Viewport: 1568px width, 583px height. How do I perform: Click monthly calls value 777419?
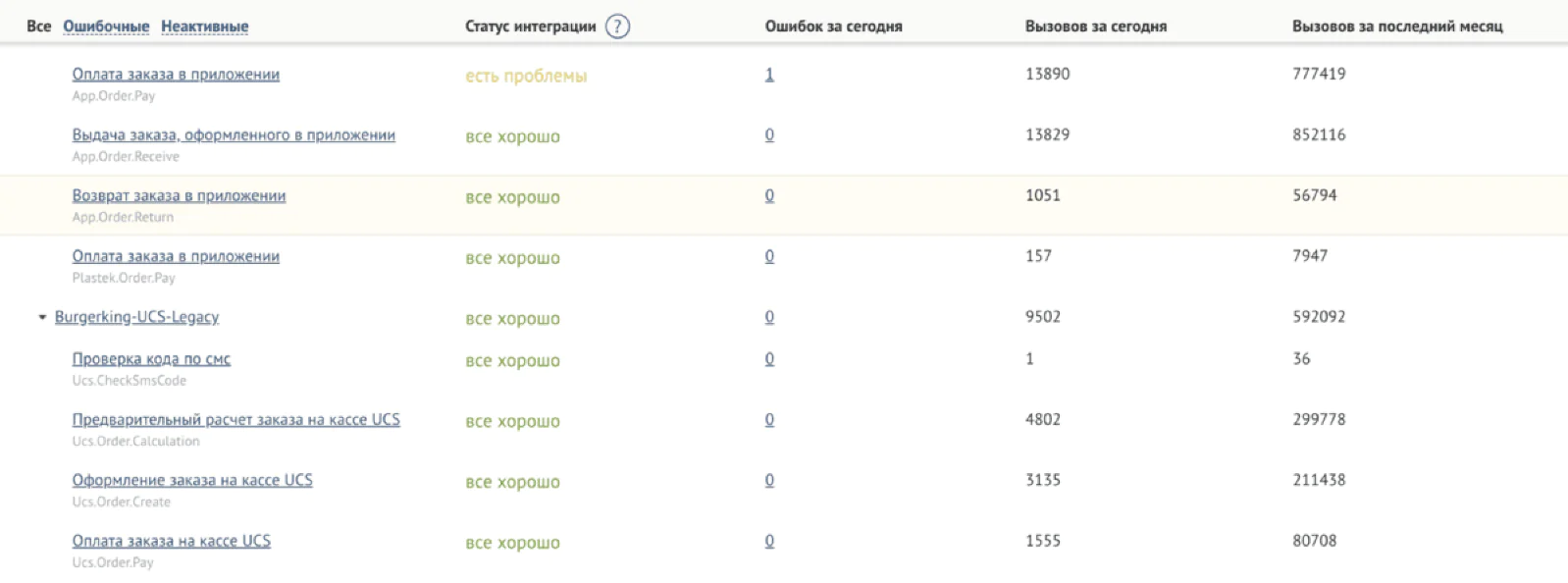pos(1319,75)
